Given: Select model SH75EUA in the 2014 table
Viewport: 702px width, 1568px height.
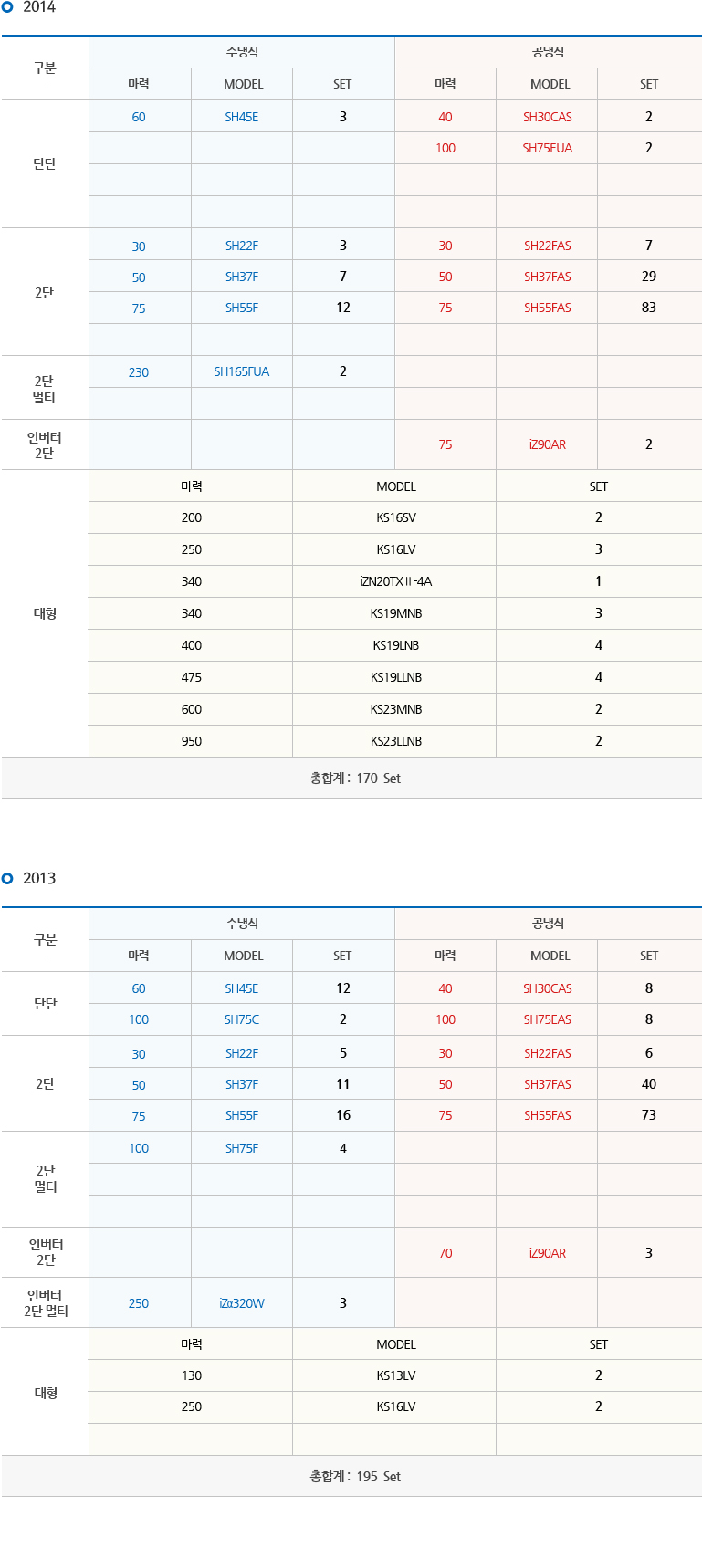Looking at the screenshot, I should [x=548, y=148].
